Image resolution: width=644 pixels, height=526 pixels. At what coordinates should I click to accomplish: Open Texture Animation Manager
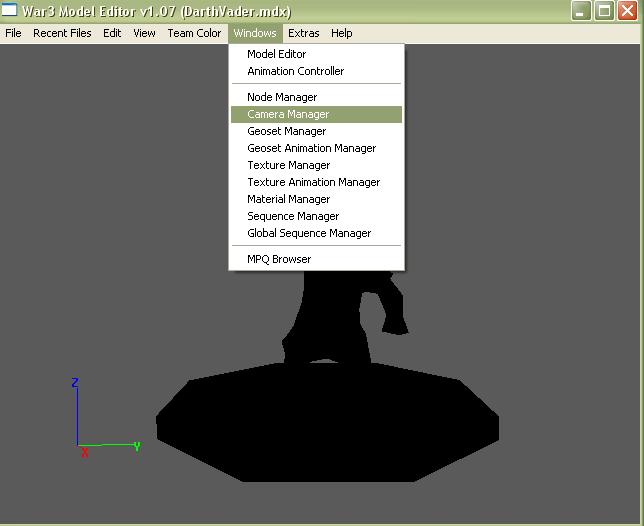click(x=316, y=182)
